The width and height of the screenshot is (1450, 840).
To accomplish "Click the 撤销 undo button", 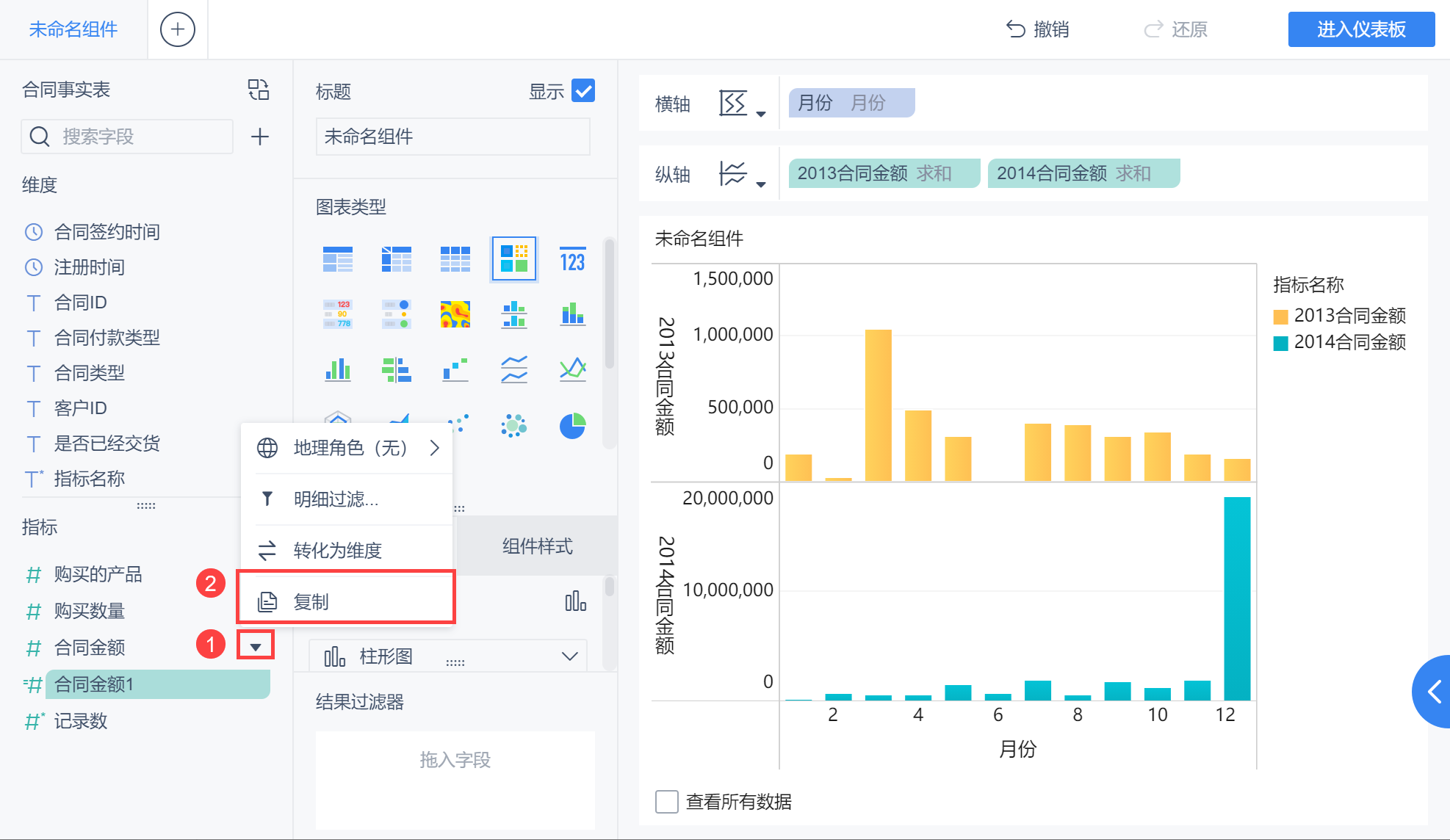I will [x=1037, y=29].
